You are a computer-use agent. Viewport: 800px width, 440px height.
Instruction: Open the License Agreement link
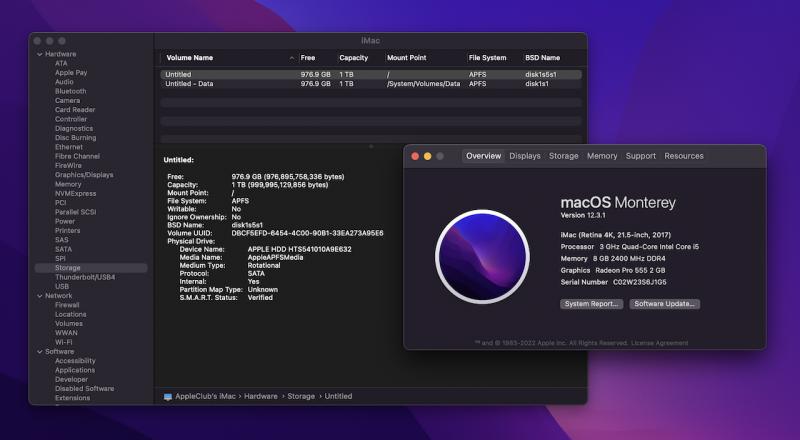click(x=660, y=343)
